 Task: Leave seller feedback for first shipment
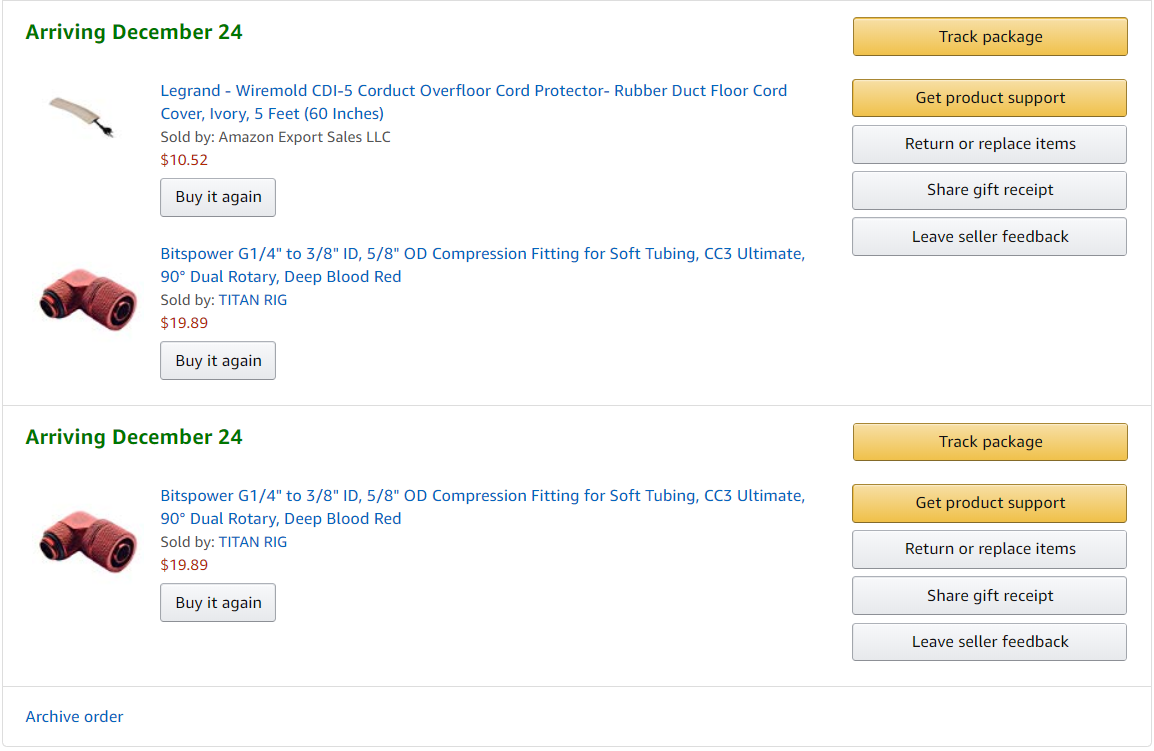tap(990, 237)
